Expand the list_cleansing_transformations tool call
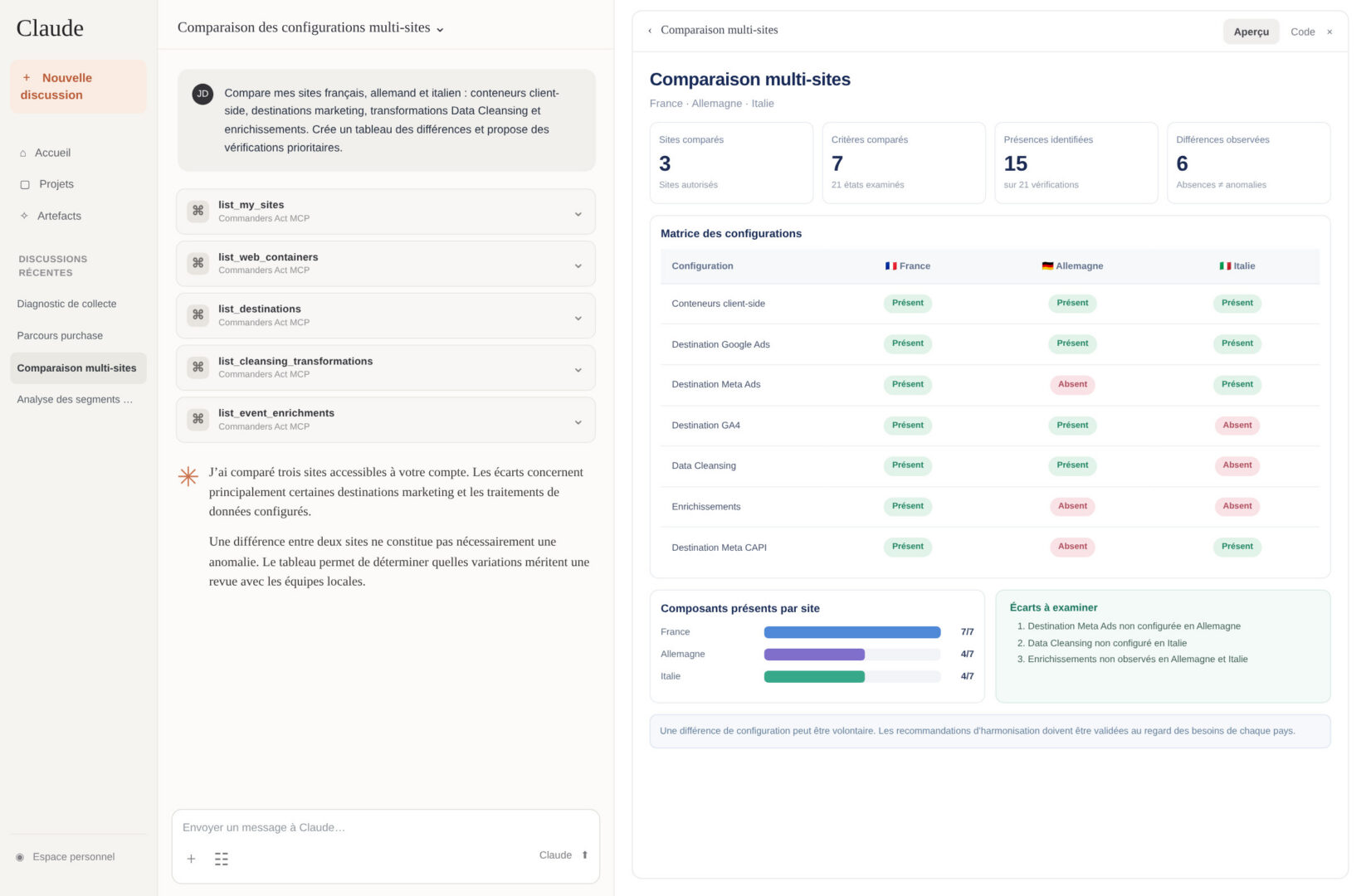The image size is (1366, 896). pyautogui.click(x=578, y=370)
